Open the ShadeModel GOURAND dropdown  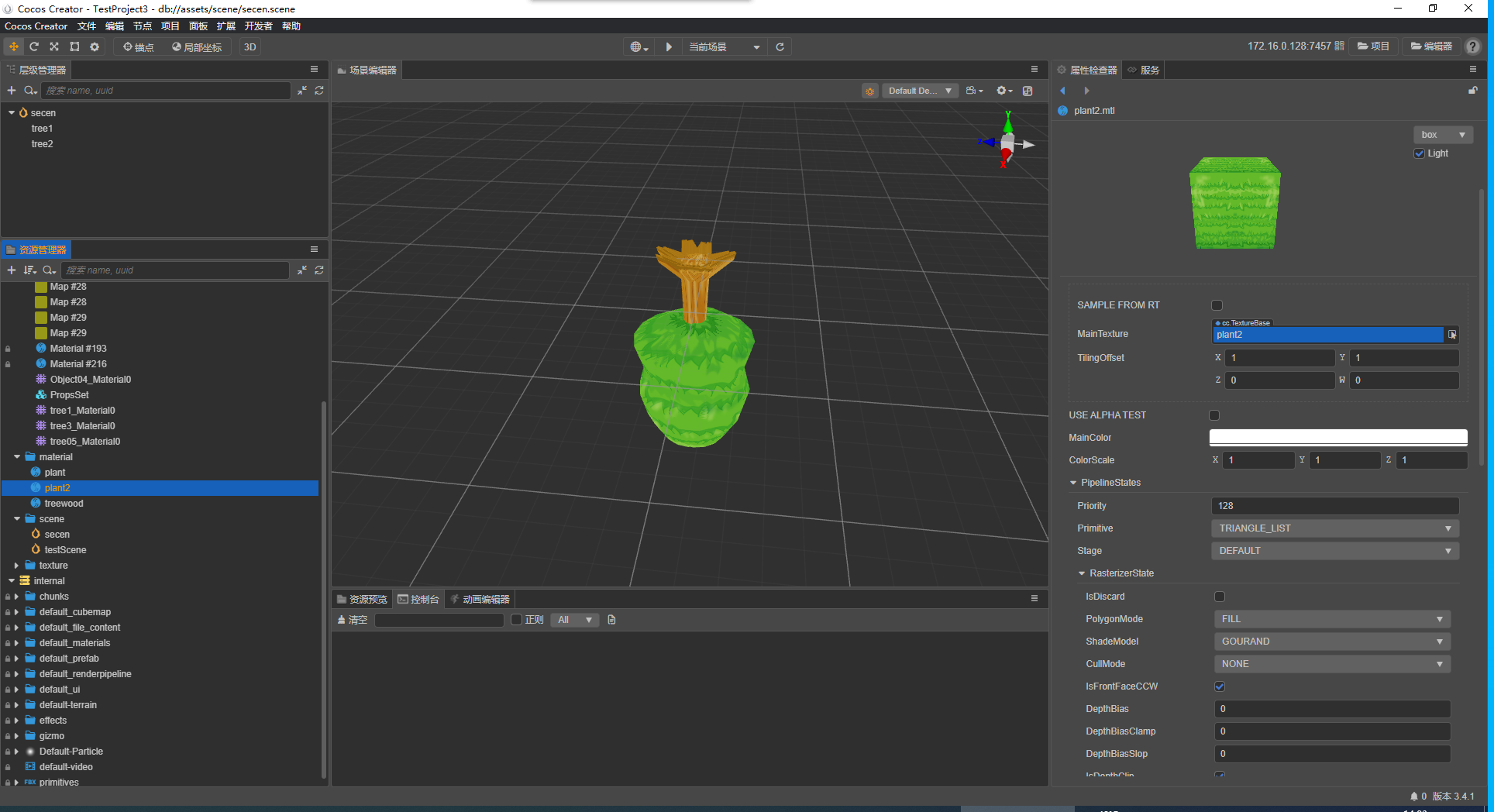point(1331,642)
